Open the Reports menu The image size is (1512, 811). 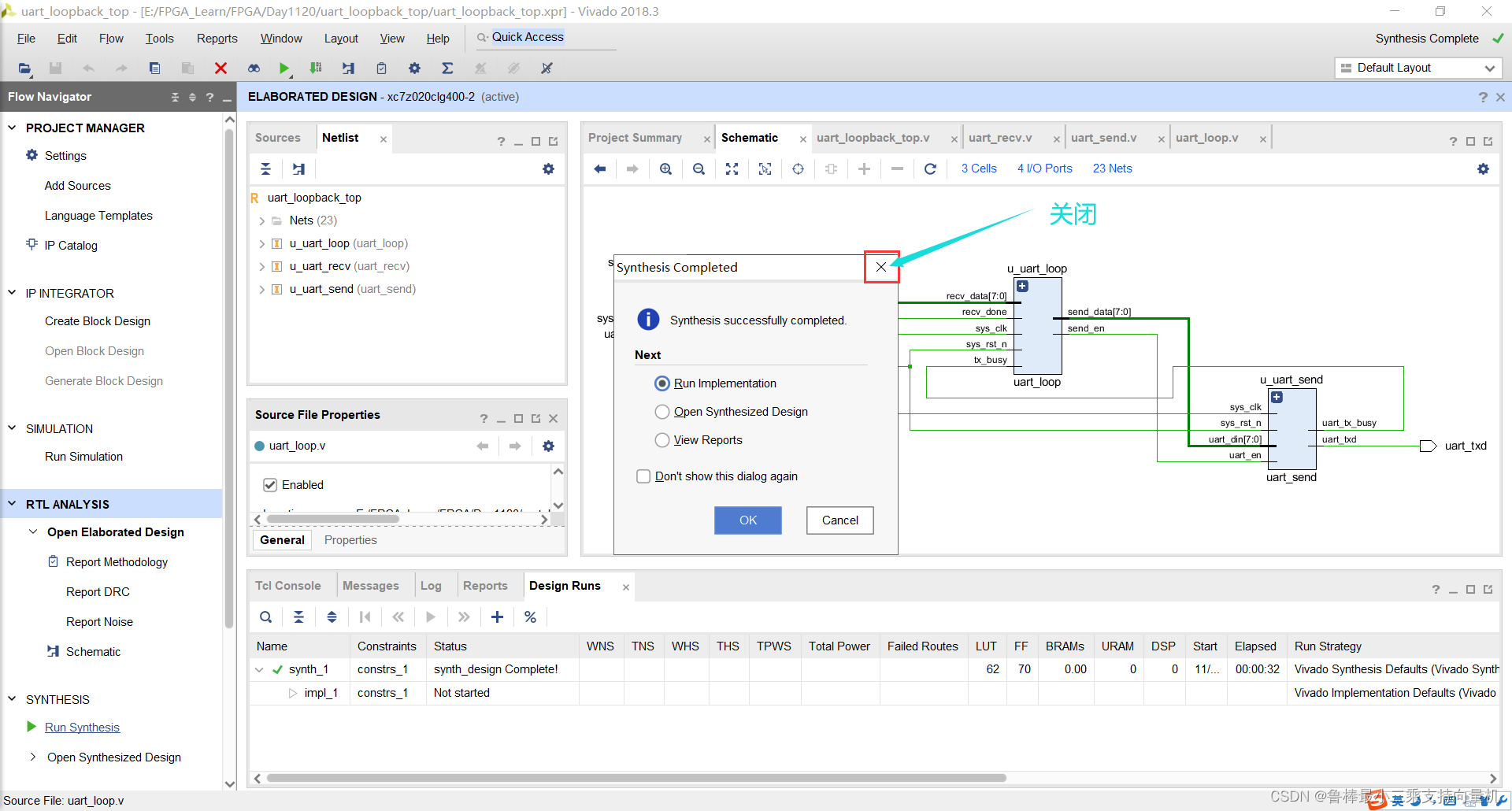217,39
